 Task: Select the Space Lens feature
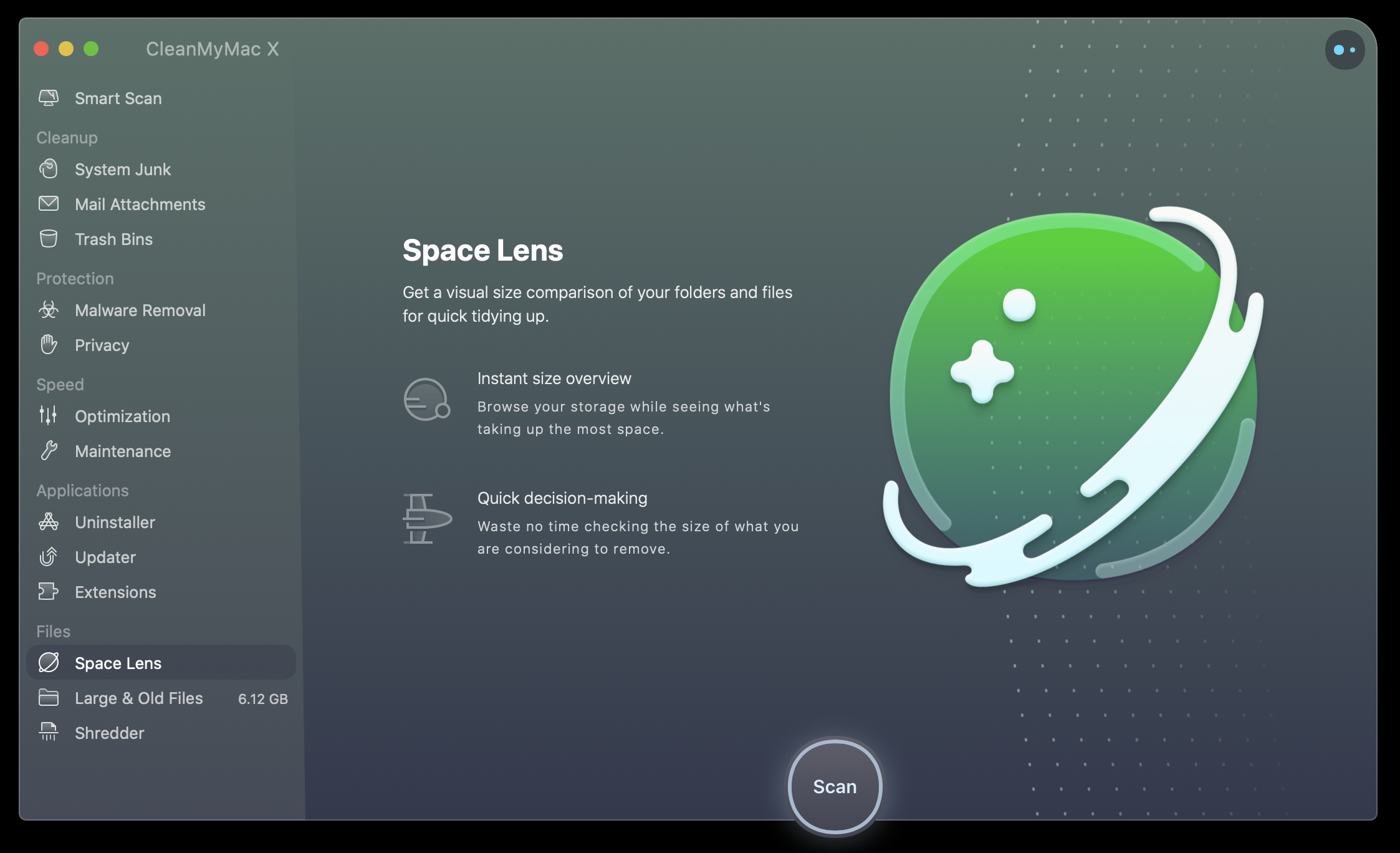(118, 662)
